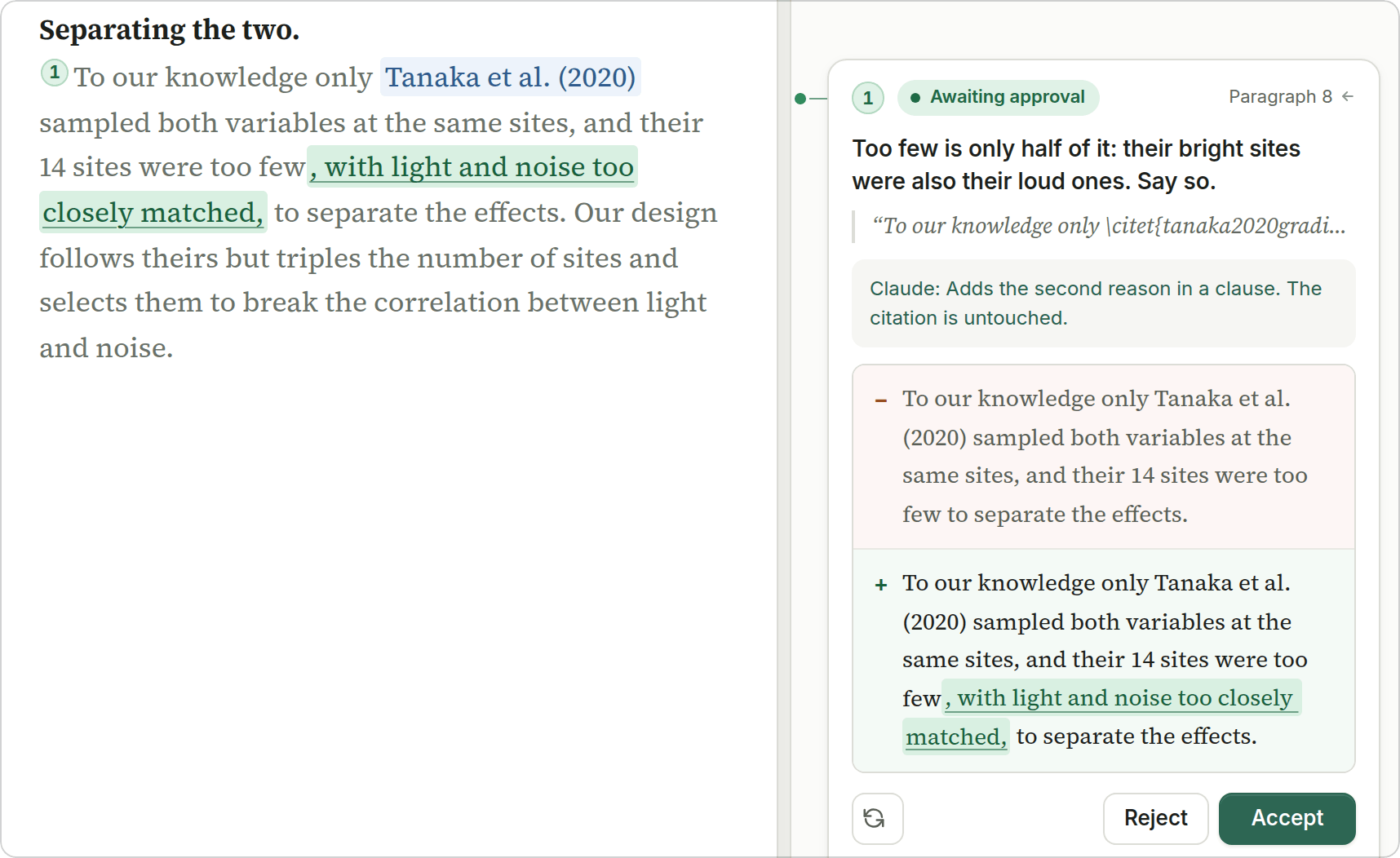The height and width of the screenshot is (858, 1400).
Task: Select the number 1 badge in suggestion card
Action: click(x=868, y=98)
